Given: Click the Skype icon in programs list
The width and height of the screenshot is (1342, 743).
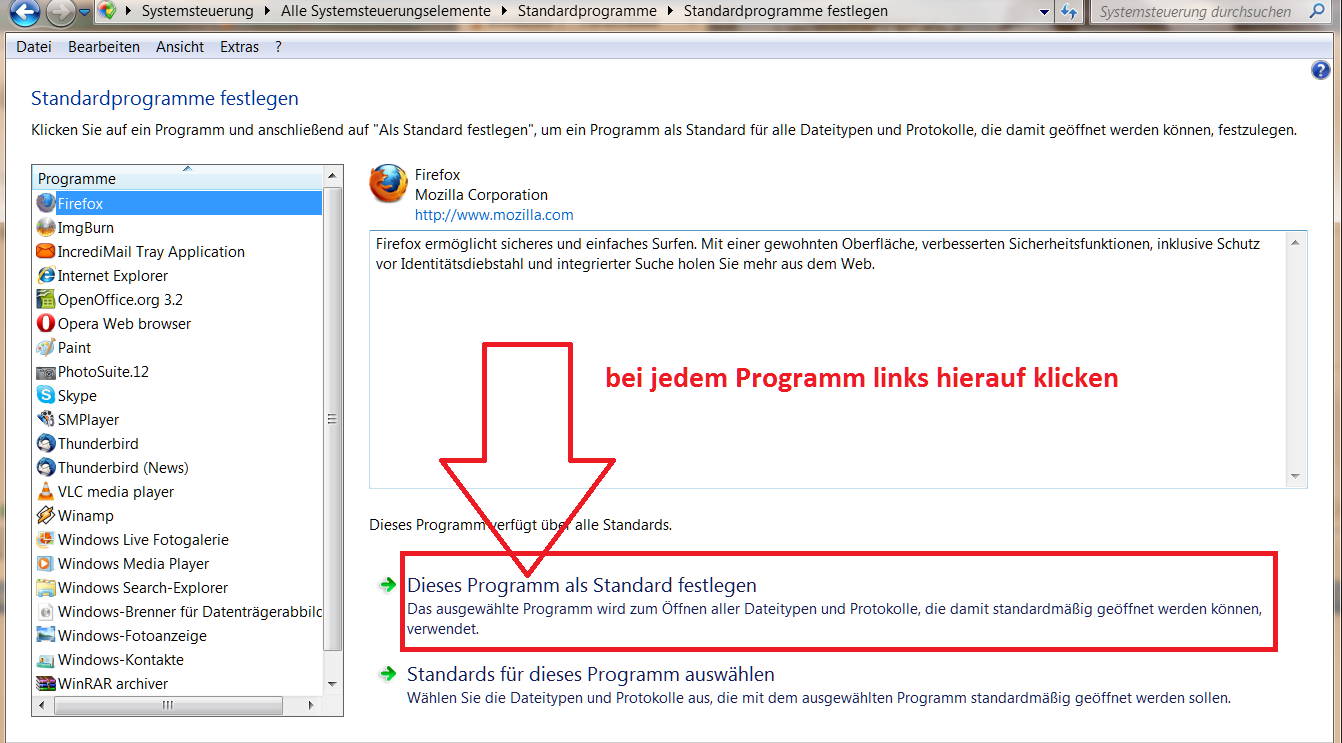Looking at the screenshot, I should pyautogui.click(x=46, y=395).
